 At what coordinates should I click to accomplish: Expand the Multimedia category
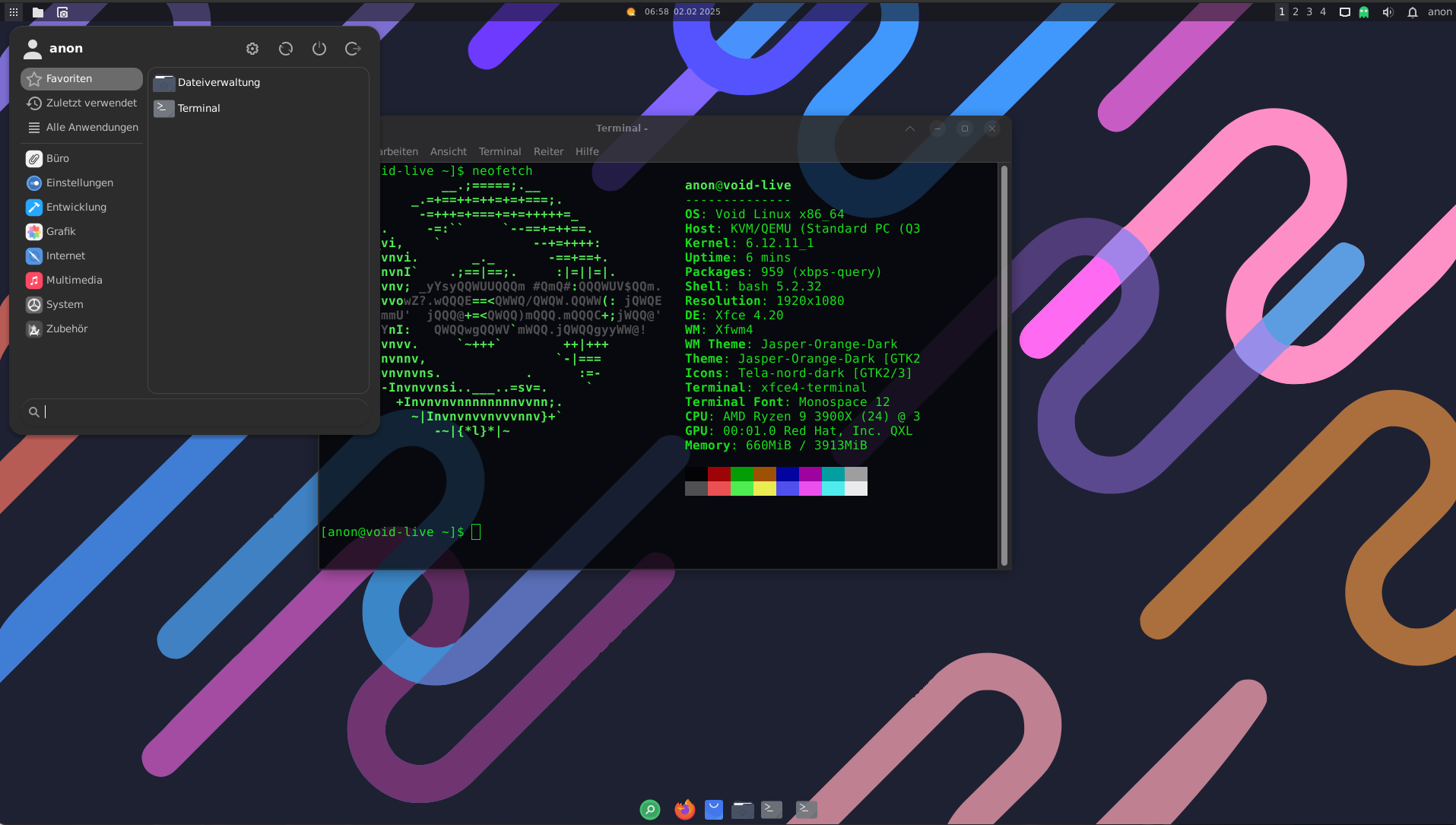pos(74,281)
